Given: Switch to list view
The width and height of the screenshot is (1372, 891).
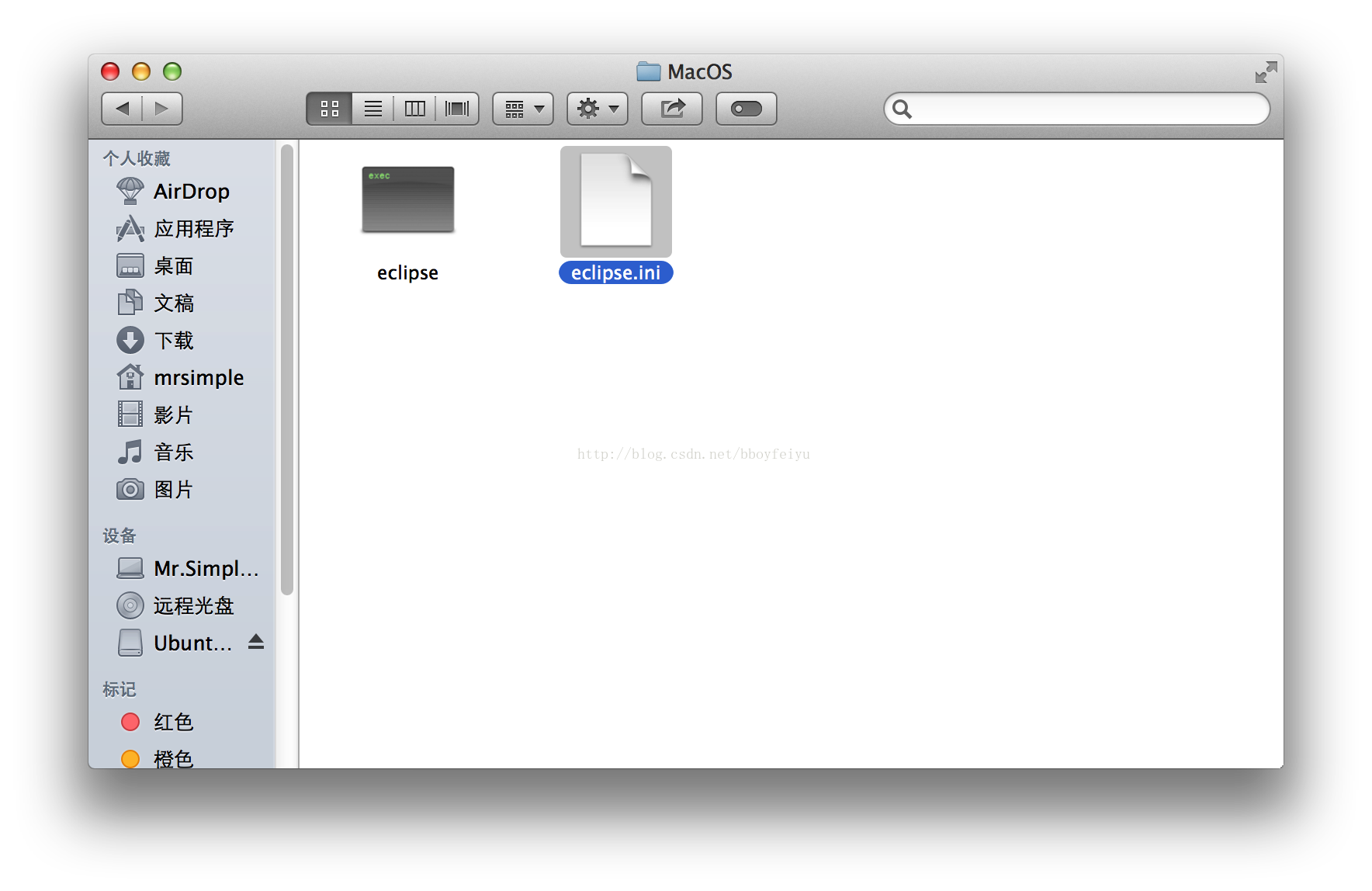Looking at the screenshot, I should click(373, 109).
